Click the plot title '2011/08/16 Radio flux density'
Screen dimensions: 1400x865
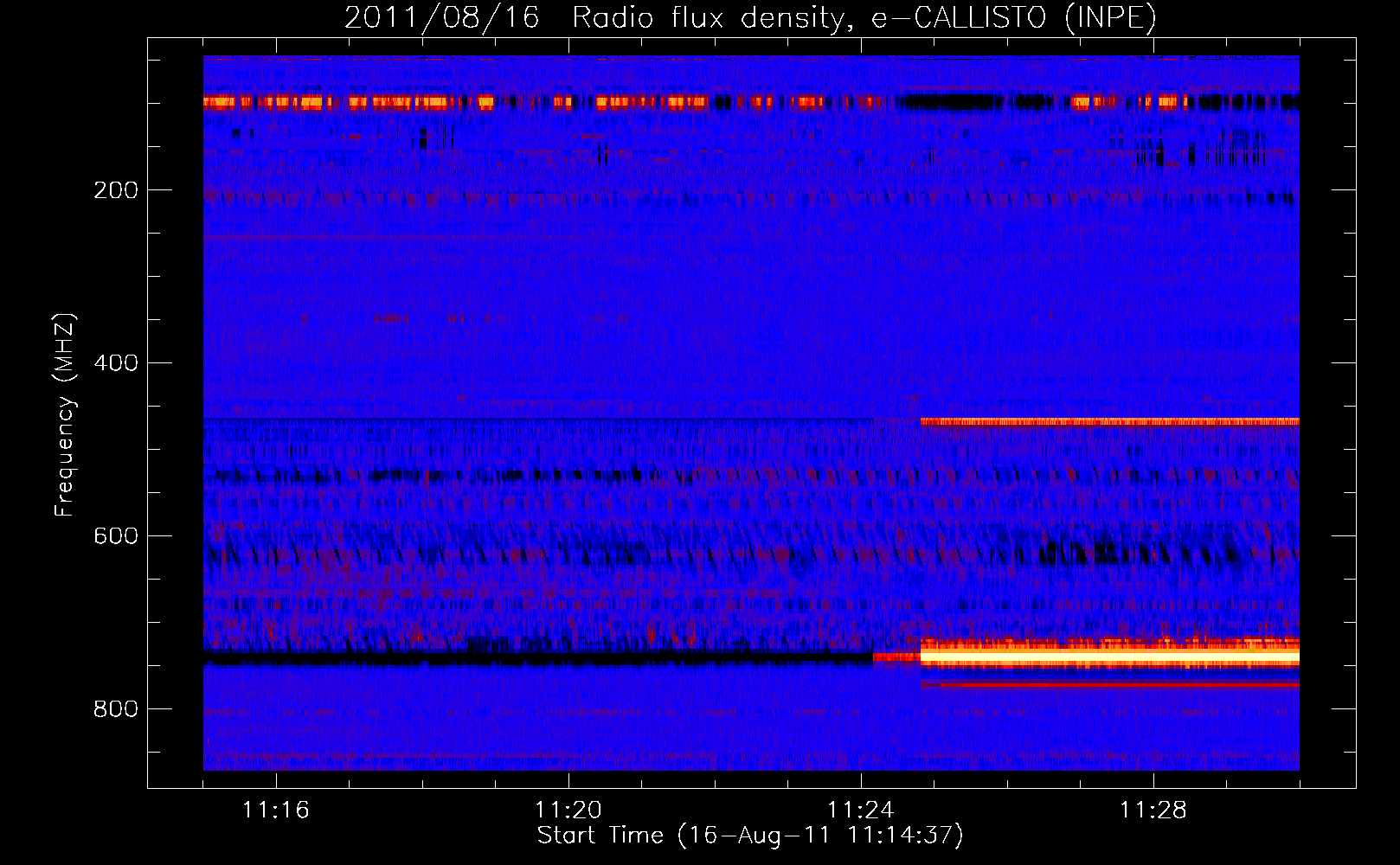750,17
